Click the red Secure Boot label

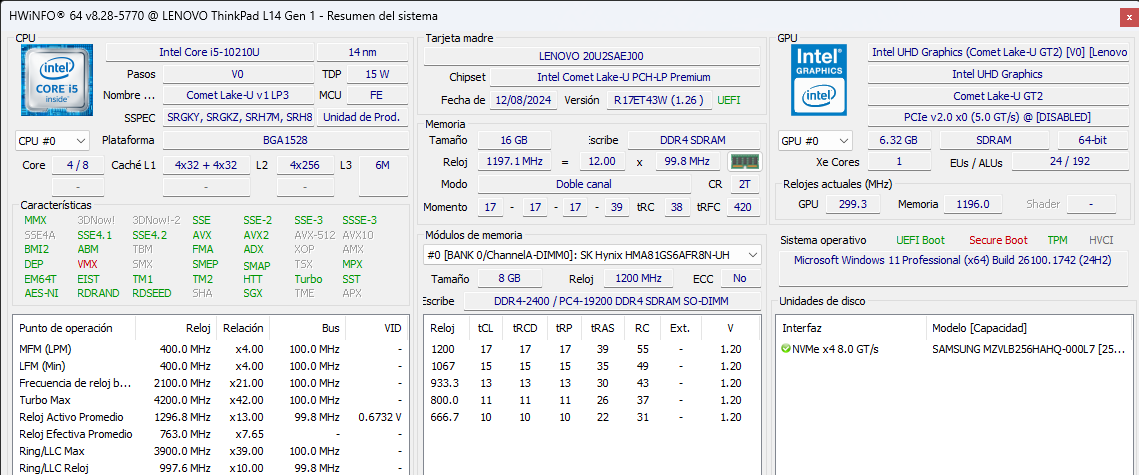[x=998, y=240]
